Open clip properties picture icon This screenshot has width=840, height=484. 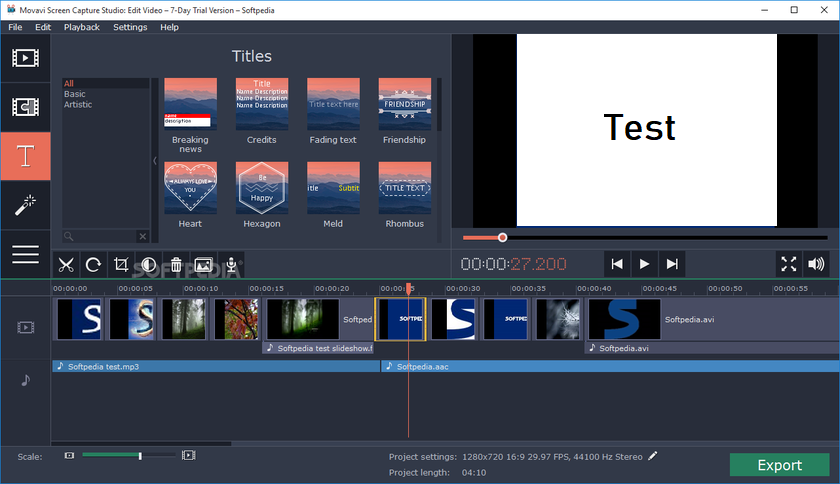[x=204, y=265]
